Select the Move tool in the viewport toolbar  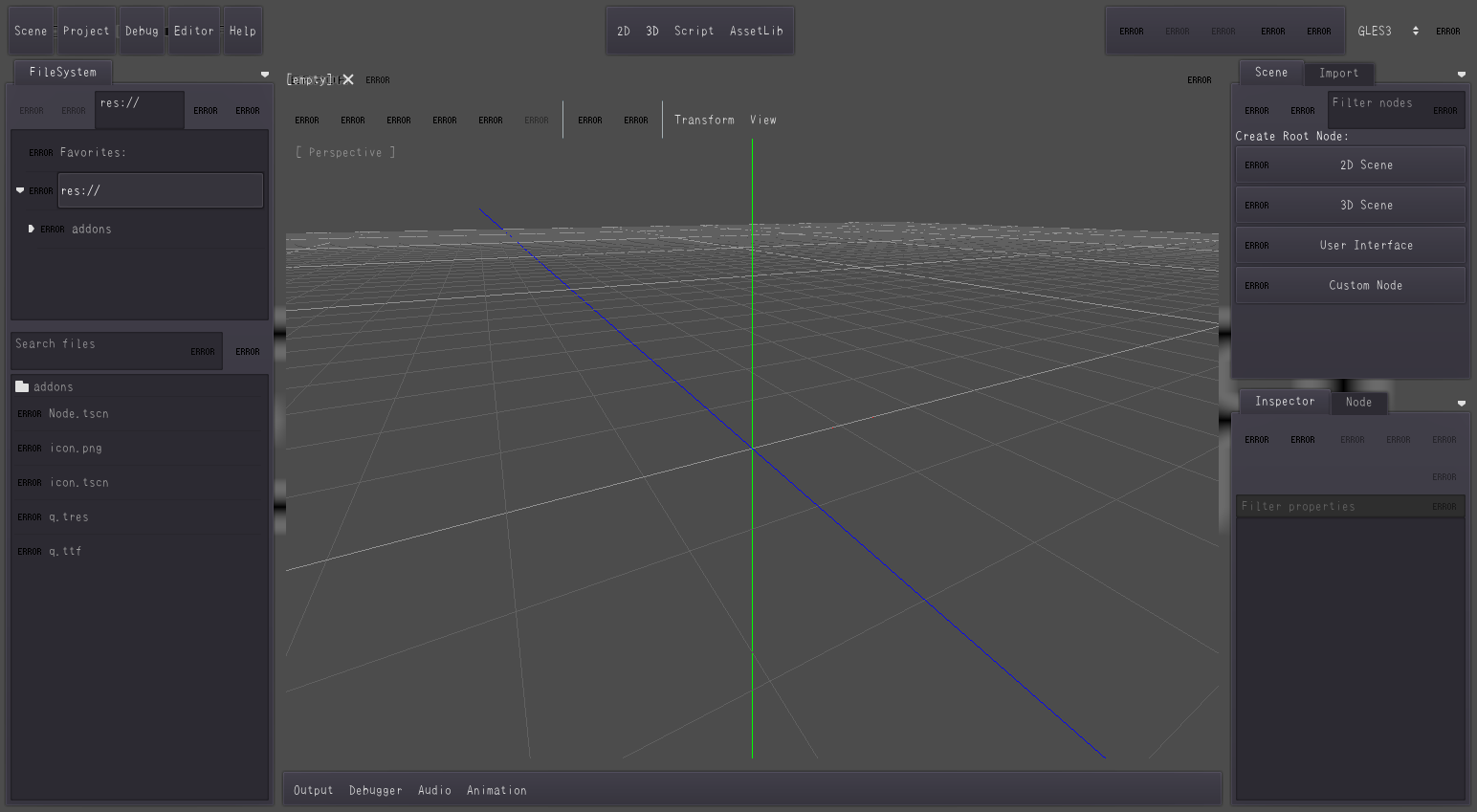pos(353,119)
